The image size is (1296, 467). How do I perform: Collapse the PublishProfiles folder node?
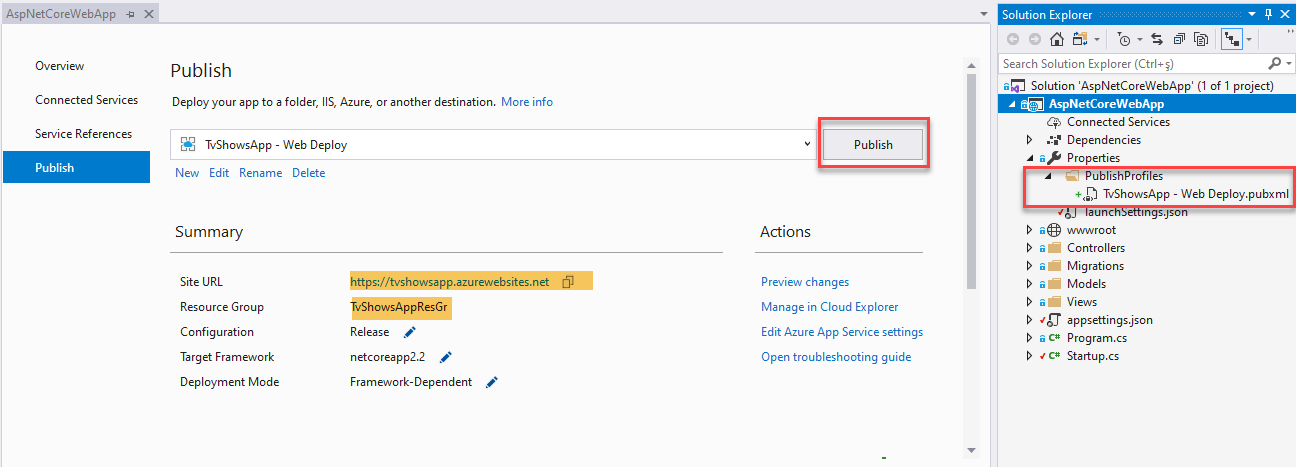pos(1048,176)
